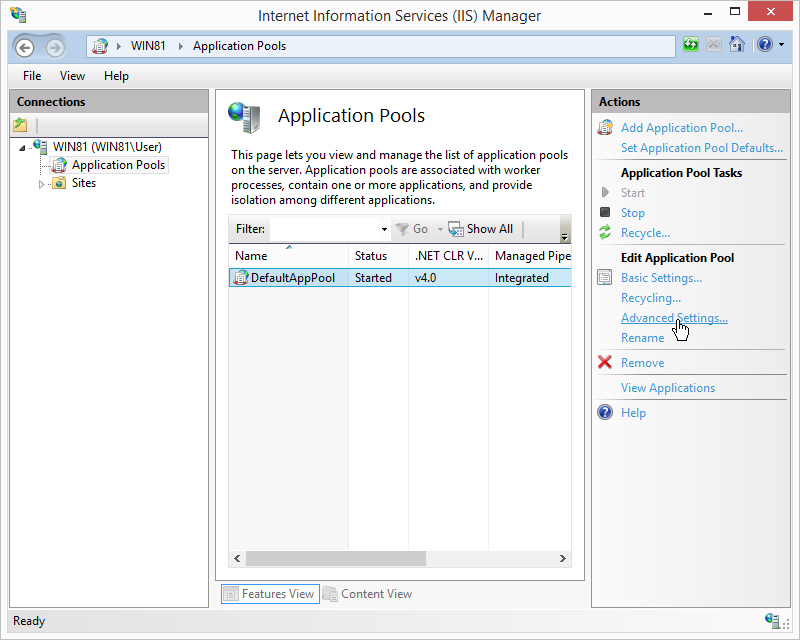Click the Add Application Pool icon
Image resolution: width=800 pixels, height=640 pixels.
[605, 128]
